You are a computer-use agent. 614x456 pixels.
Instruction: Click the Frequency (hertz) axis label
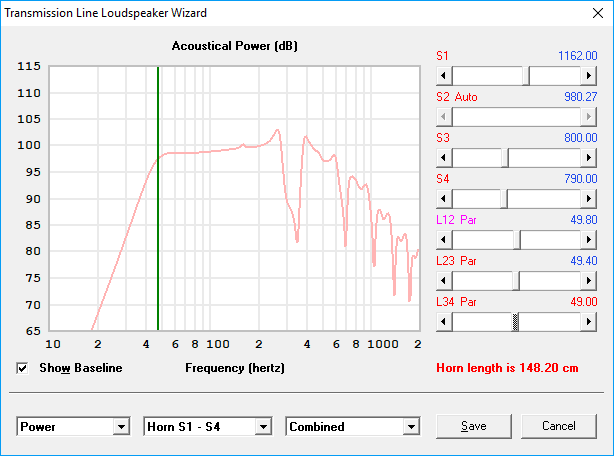(x=235, y=368)
